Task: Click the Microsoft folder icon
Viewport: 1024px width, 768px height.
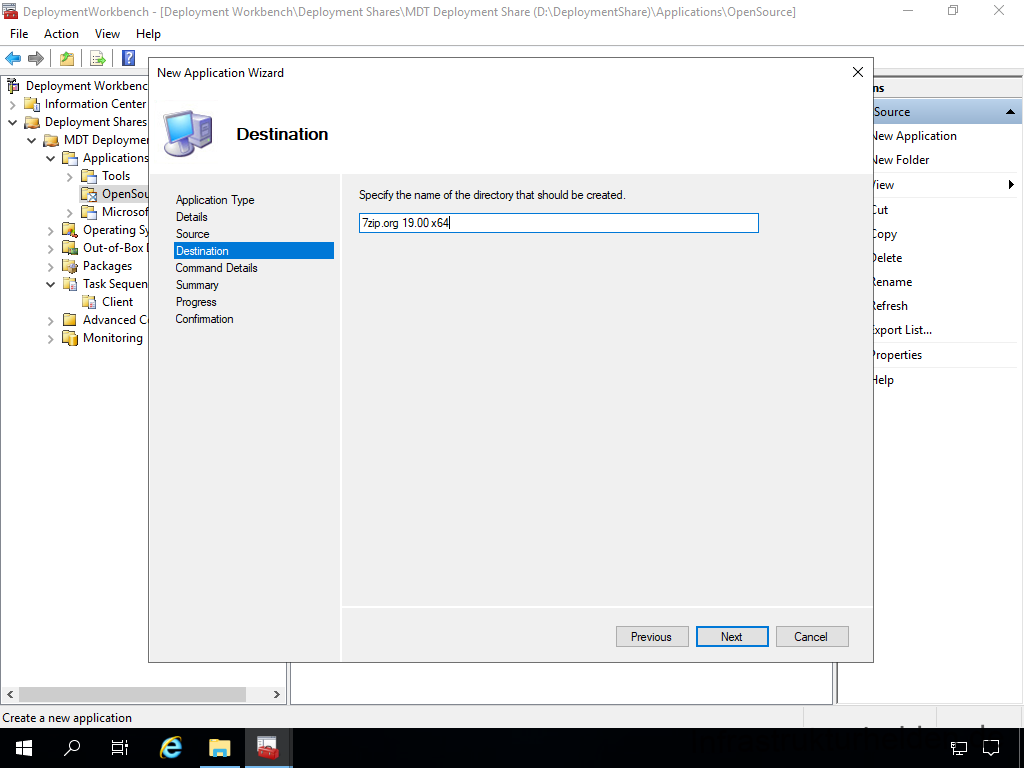Action: tap(89, 212)
